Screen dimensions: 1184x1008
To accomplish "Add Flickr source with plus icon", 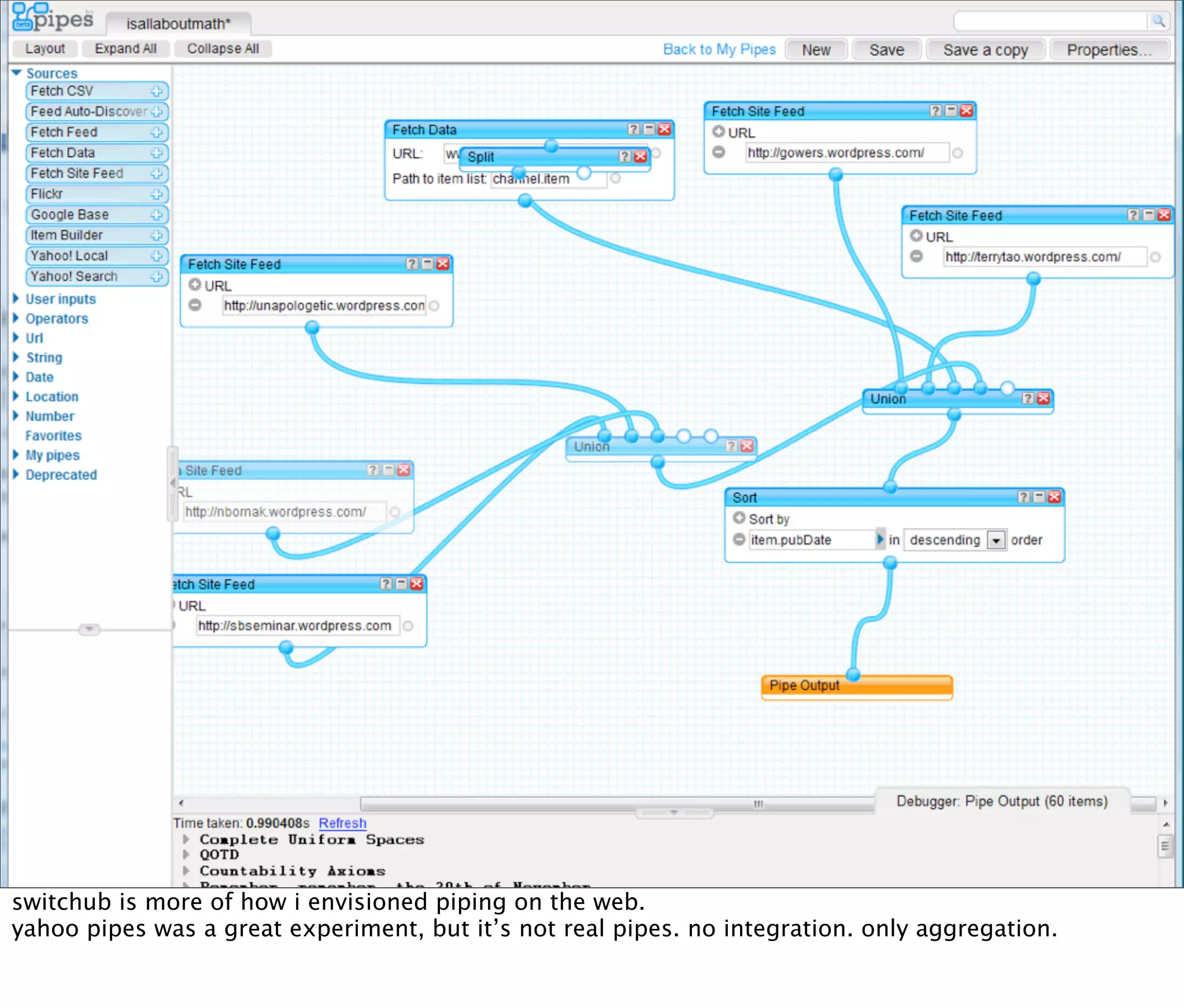I will [156, 194].
